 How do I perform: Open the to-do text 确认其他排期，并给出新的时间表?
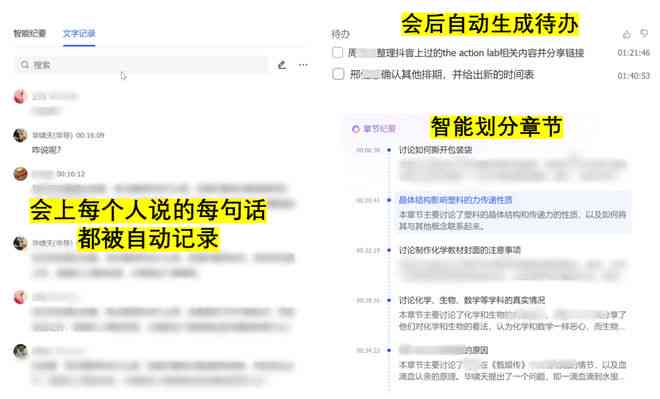pyautogui.click(x=457, y=75)
